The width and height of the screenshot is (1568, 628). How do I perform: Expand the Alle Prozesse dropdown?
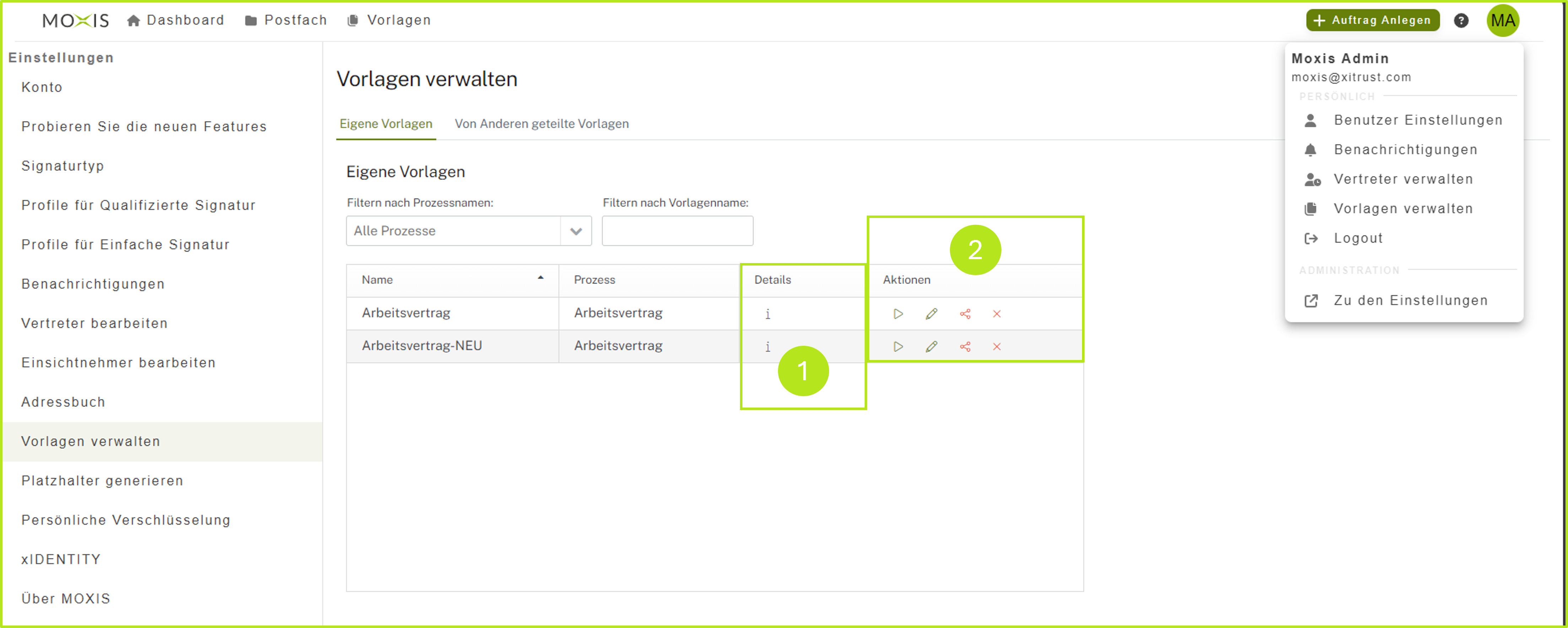[x=576, y=231]
